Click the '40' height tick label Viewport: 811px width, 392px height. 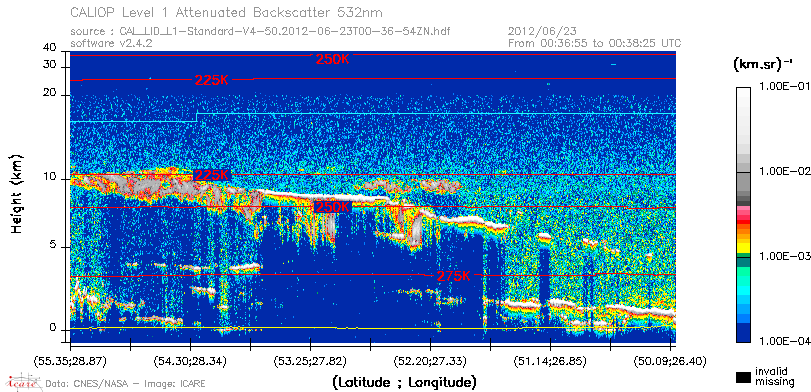point(50,48)
